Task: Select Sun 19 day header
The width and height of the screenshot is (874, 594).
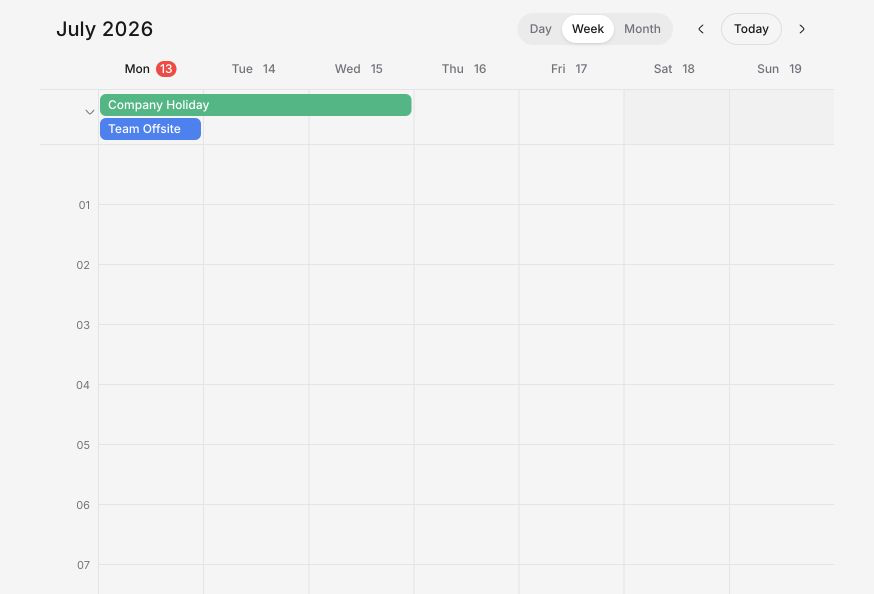Action: coord(779,69)
